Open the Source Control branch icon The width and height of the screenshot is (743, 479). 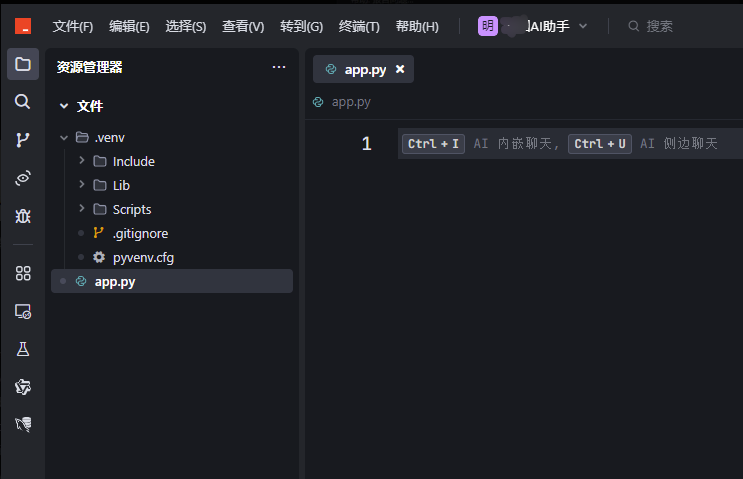pos(22,140)
